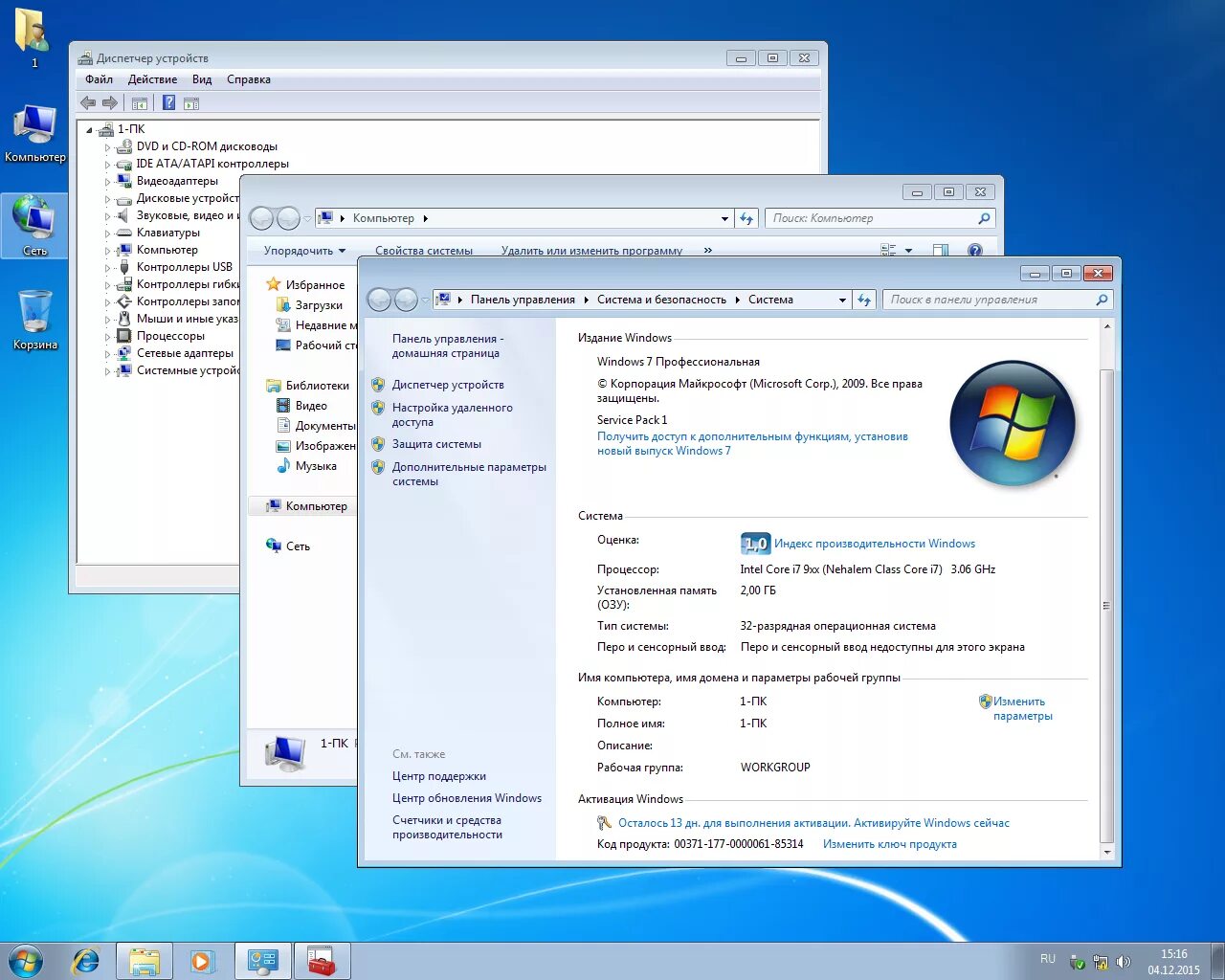Open the Компьютер desktop icon
1225x980 pixels.
(x=35, y=134)
